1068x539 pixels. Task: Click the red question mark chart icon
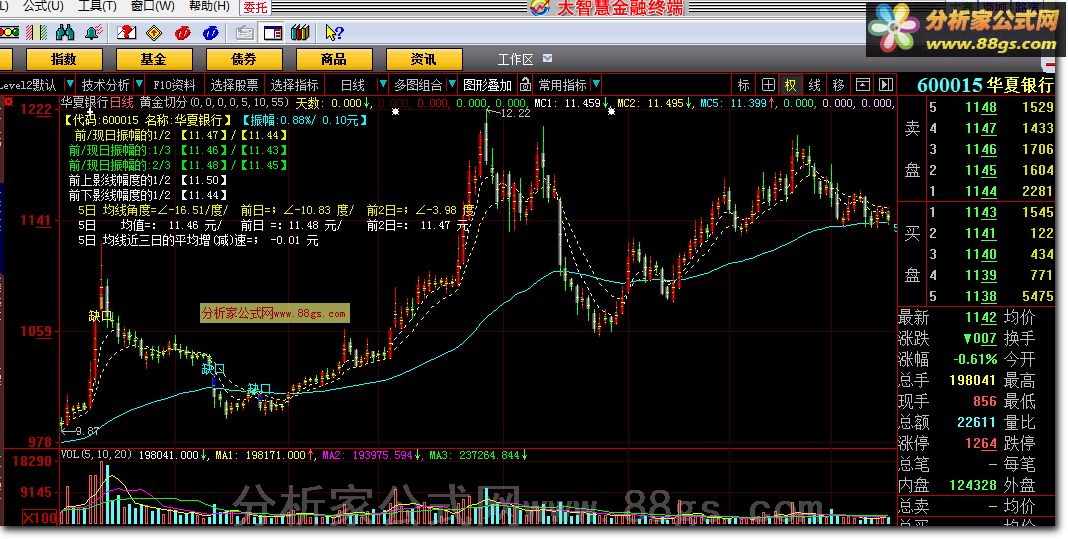pyautogui.click(x=126, y=32)
